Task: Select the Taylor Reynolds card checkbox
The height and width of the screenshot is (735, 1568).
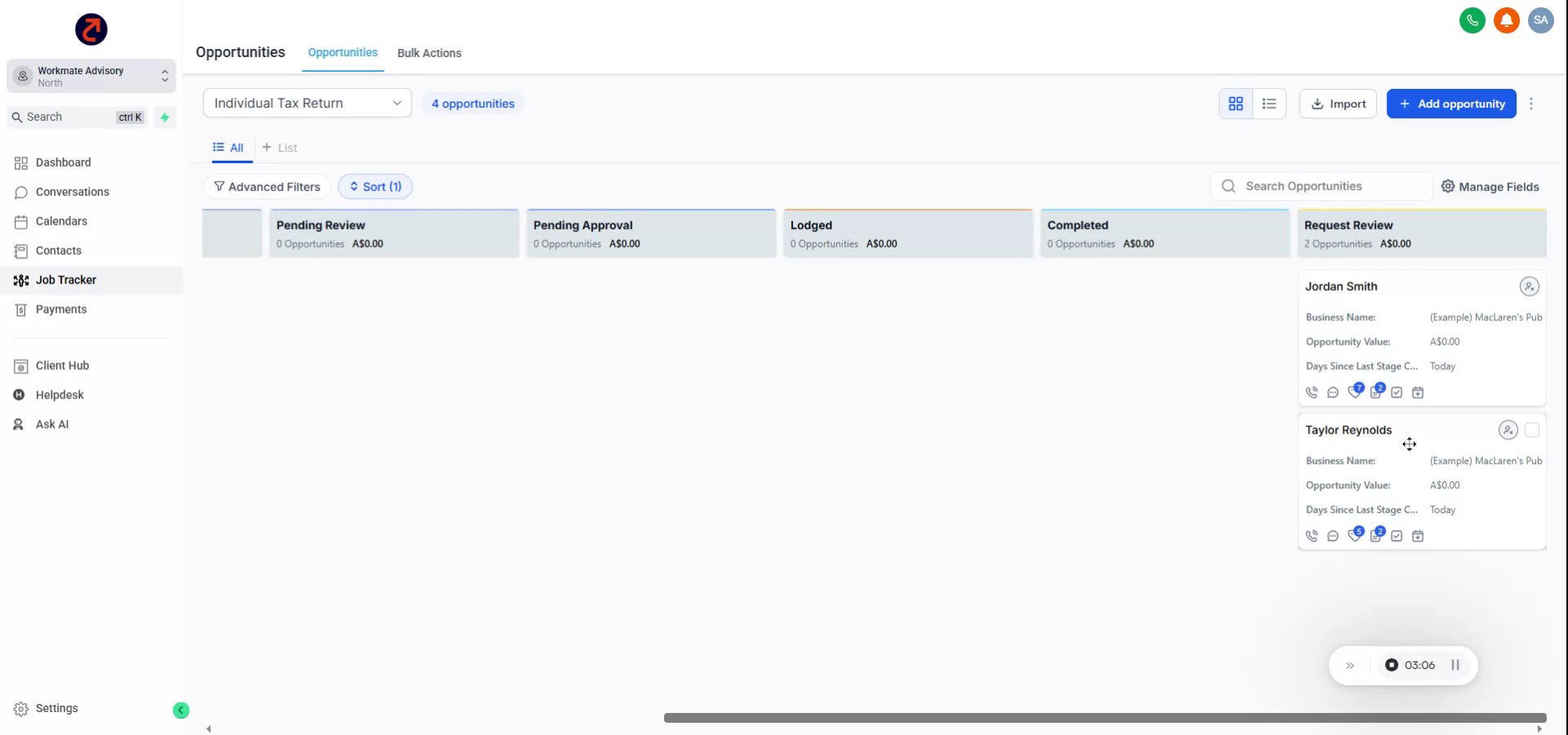Action: 1534,430
